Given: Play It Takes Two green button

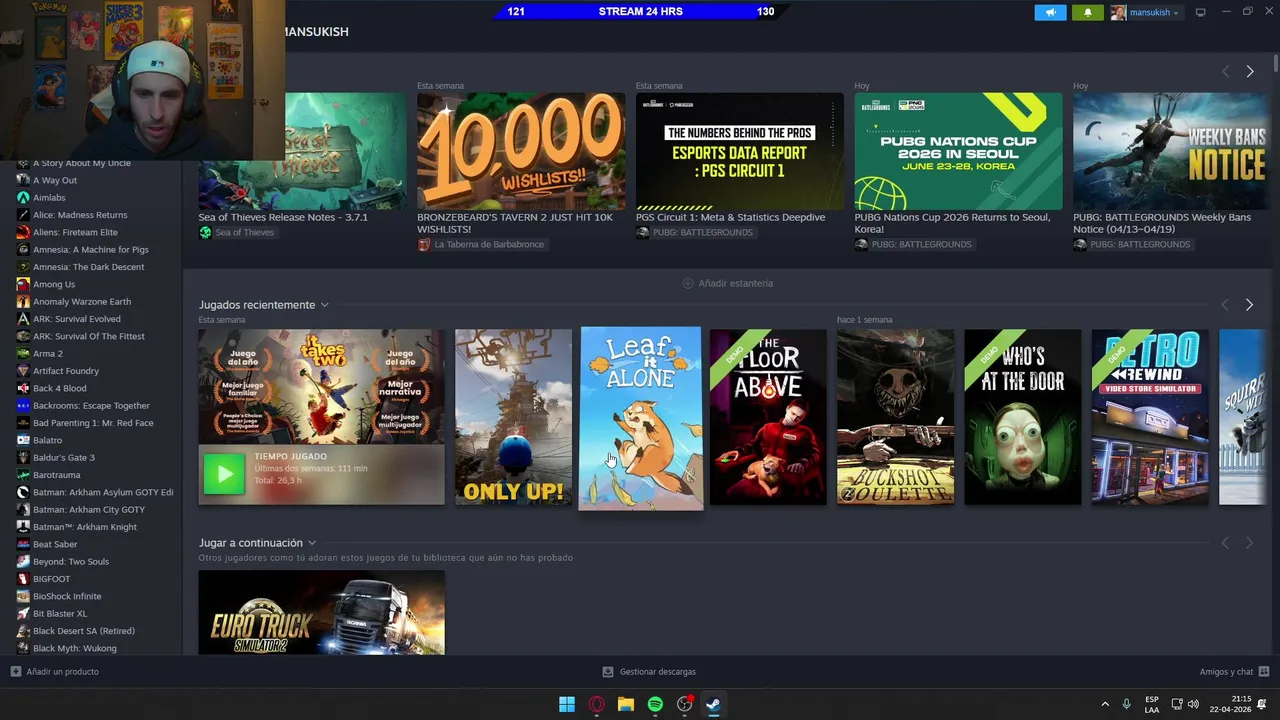Looking at the screenshot, I should pos(224,474).
